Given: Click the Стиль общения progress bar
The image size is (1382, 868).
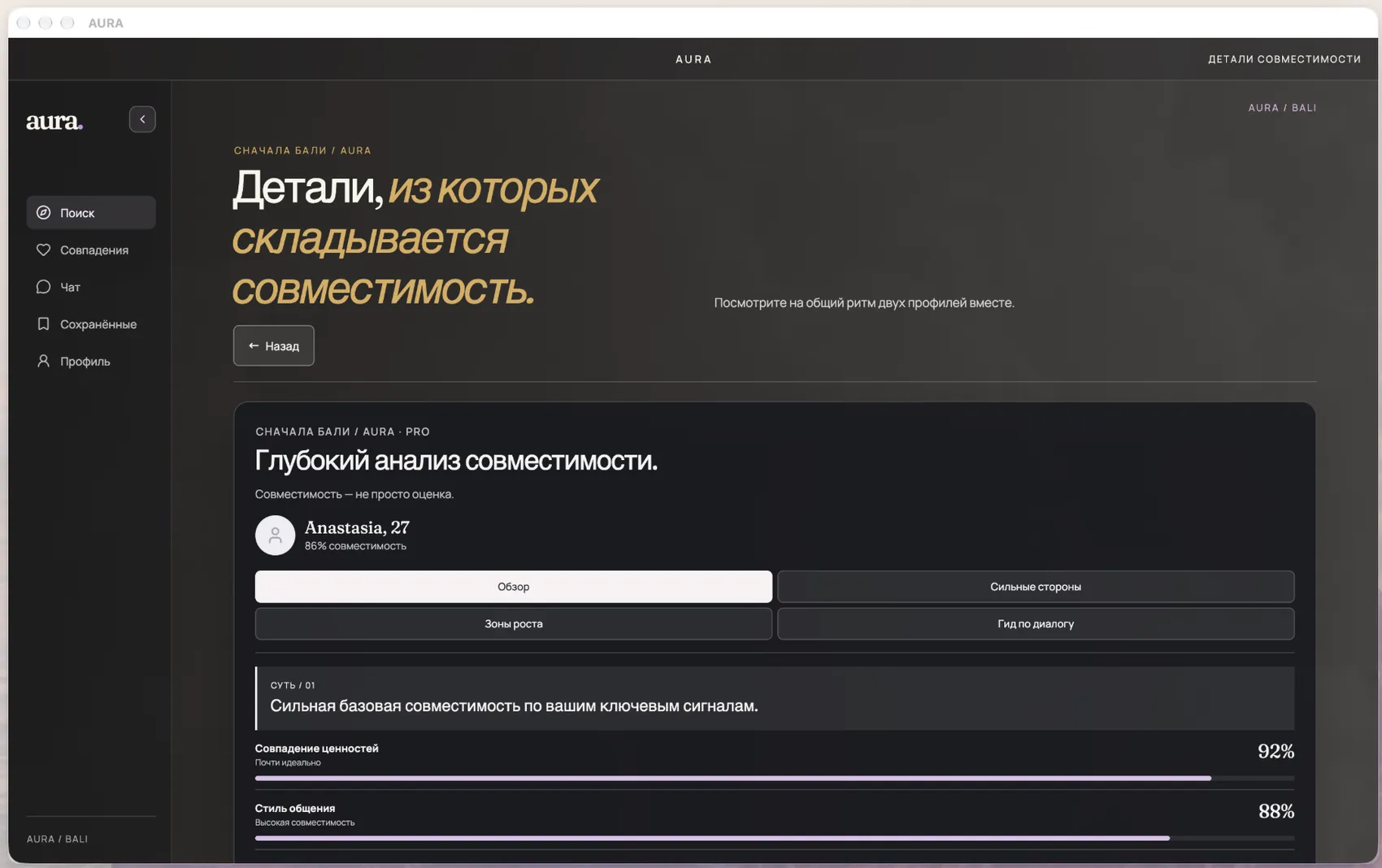Looking at the screenshot, I should (x=775, y=838).
